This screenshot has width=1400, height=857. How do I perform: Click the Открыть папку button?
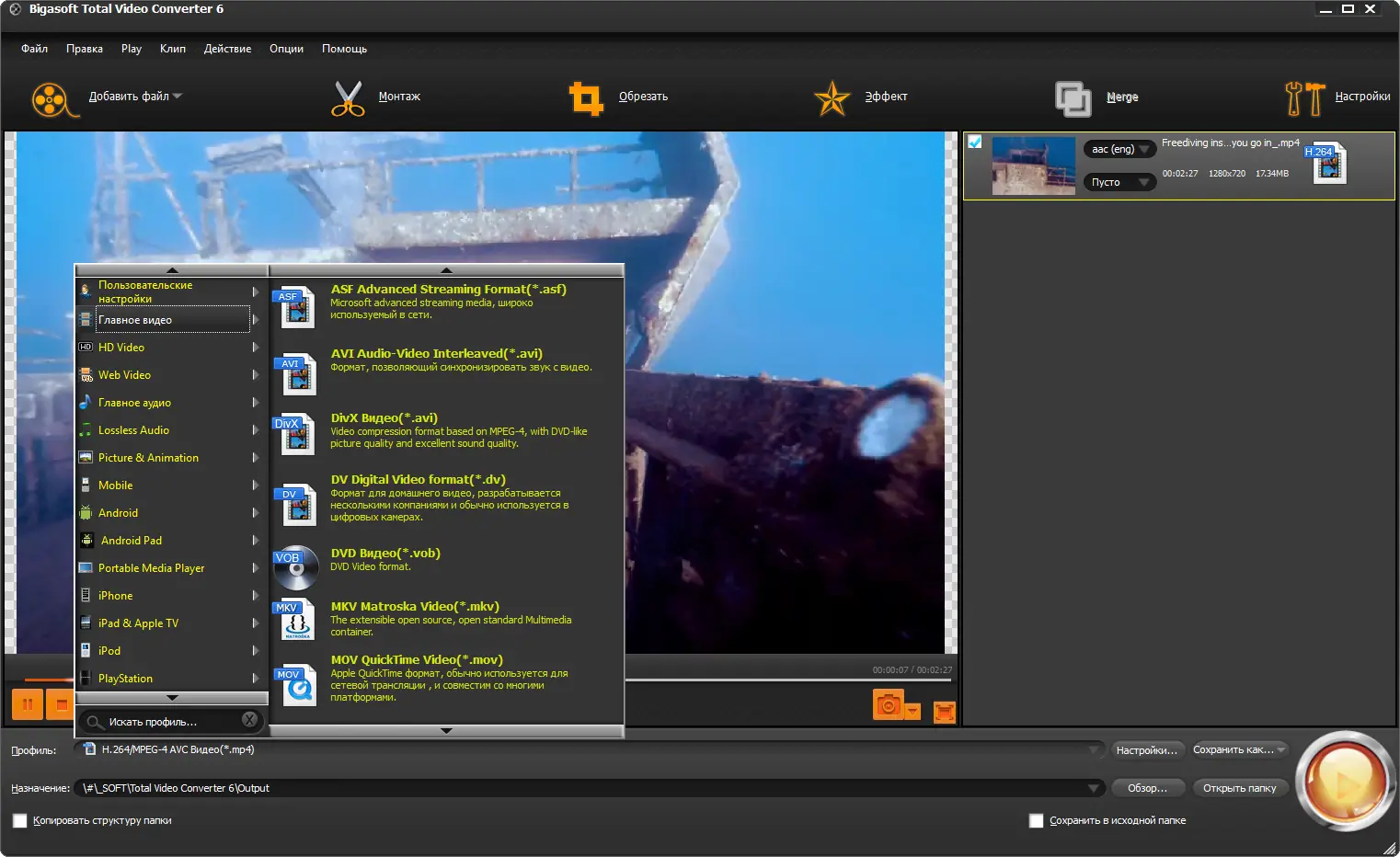[x=1239, y=788]
